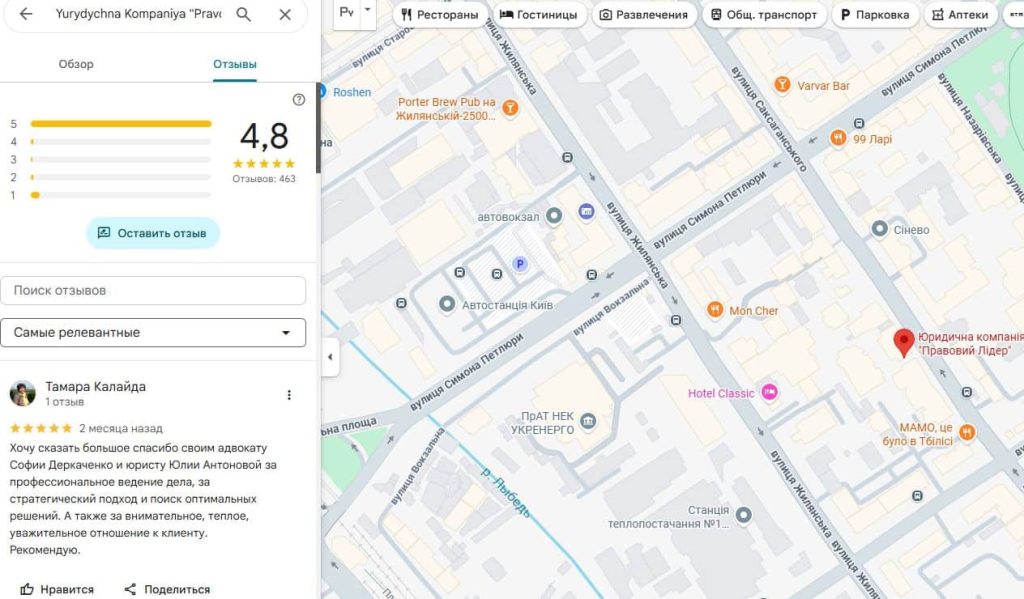Collapse the side panel with the arrow tab
This screenshot has width=1024, height=599.
click(x=330, y=357)
